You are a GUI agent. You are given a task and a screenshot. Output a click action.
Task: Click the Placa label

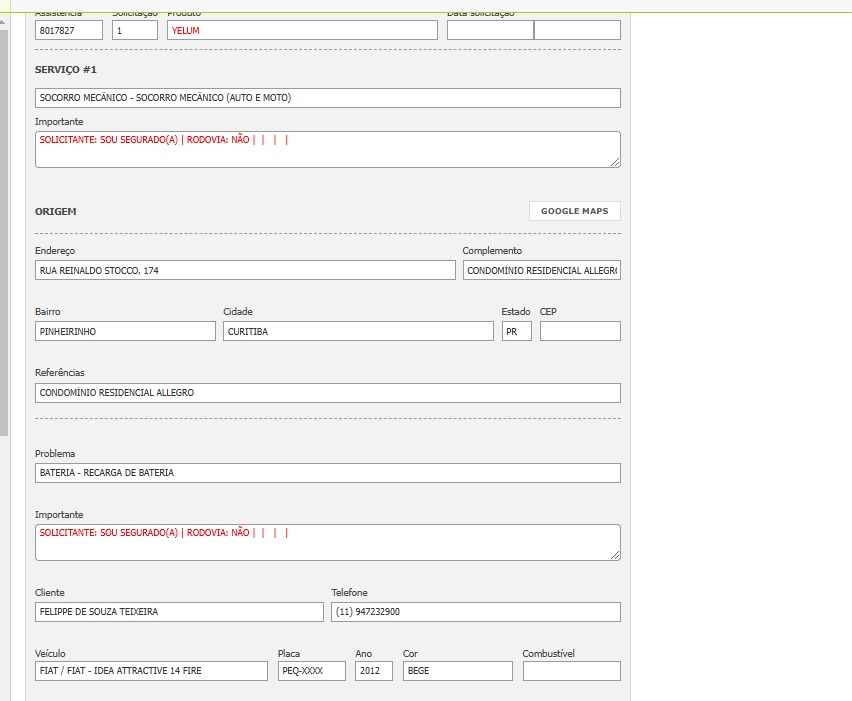289,653
